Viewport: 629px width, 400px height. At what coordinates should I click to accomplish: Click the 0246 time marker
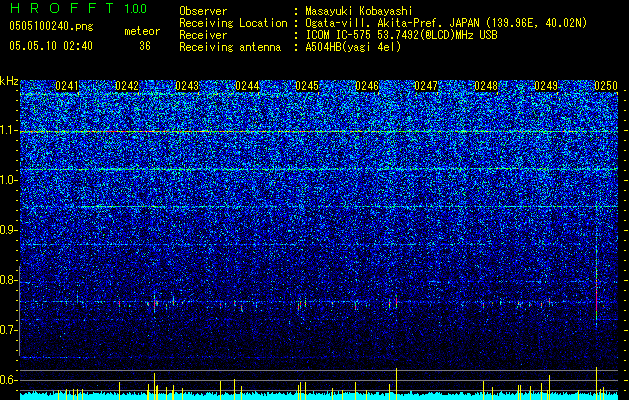click(x=367, y=86)
